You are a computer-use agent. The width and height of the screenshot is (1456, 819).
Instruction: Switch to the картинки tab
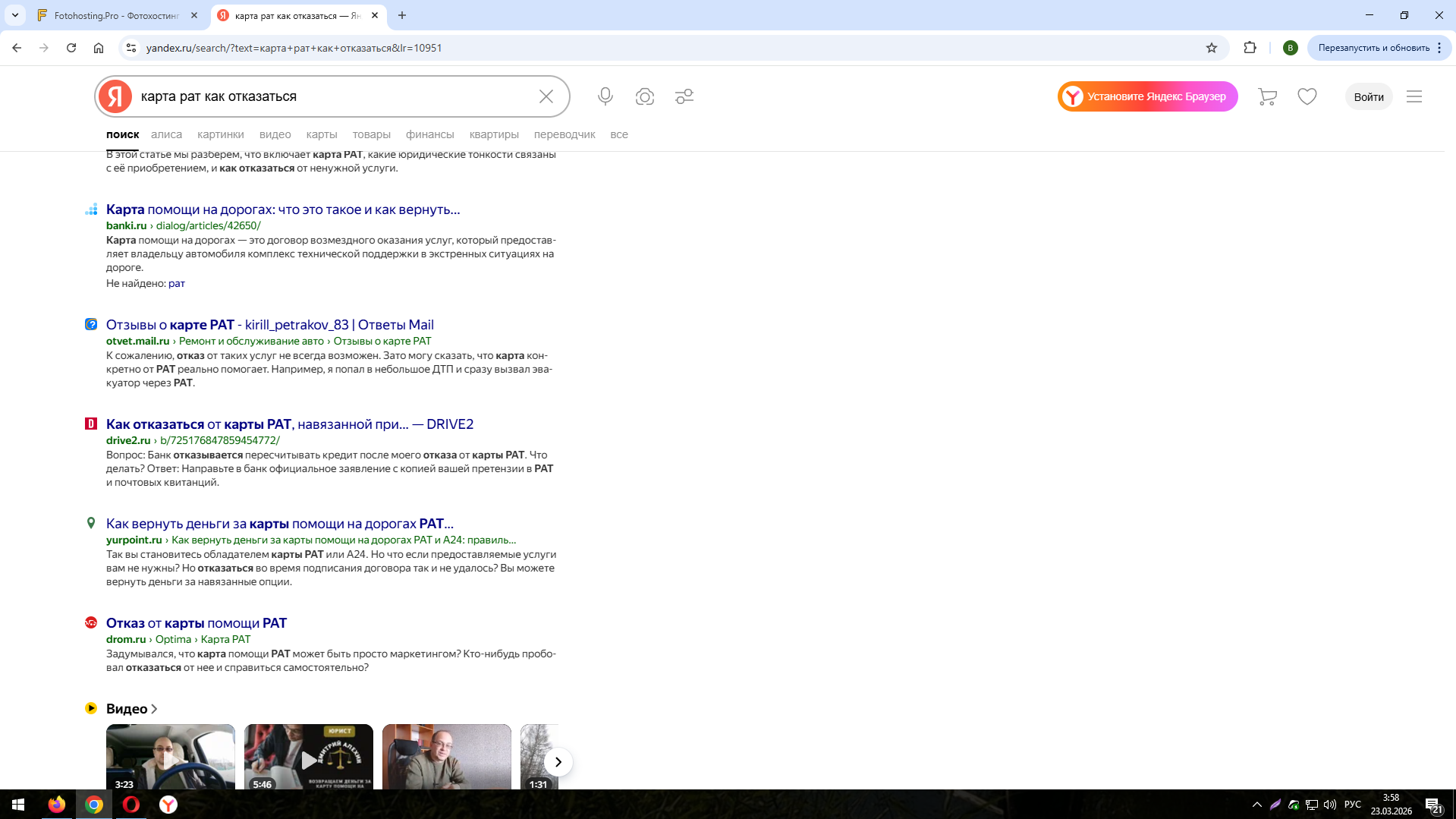pos(221,134)
